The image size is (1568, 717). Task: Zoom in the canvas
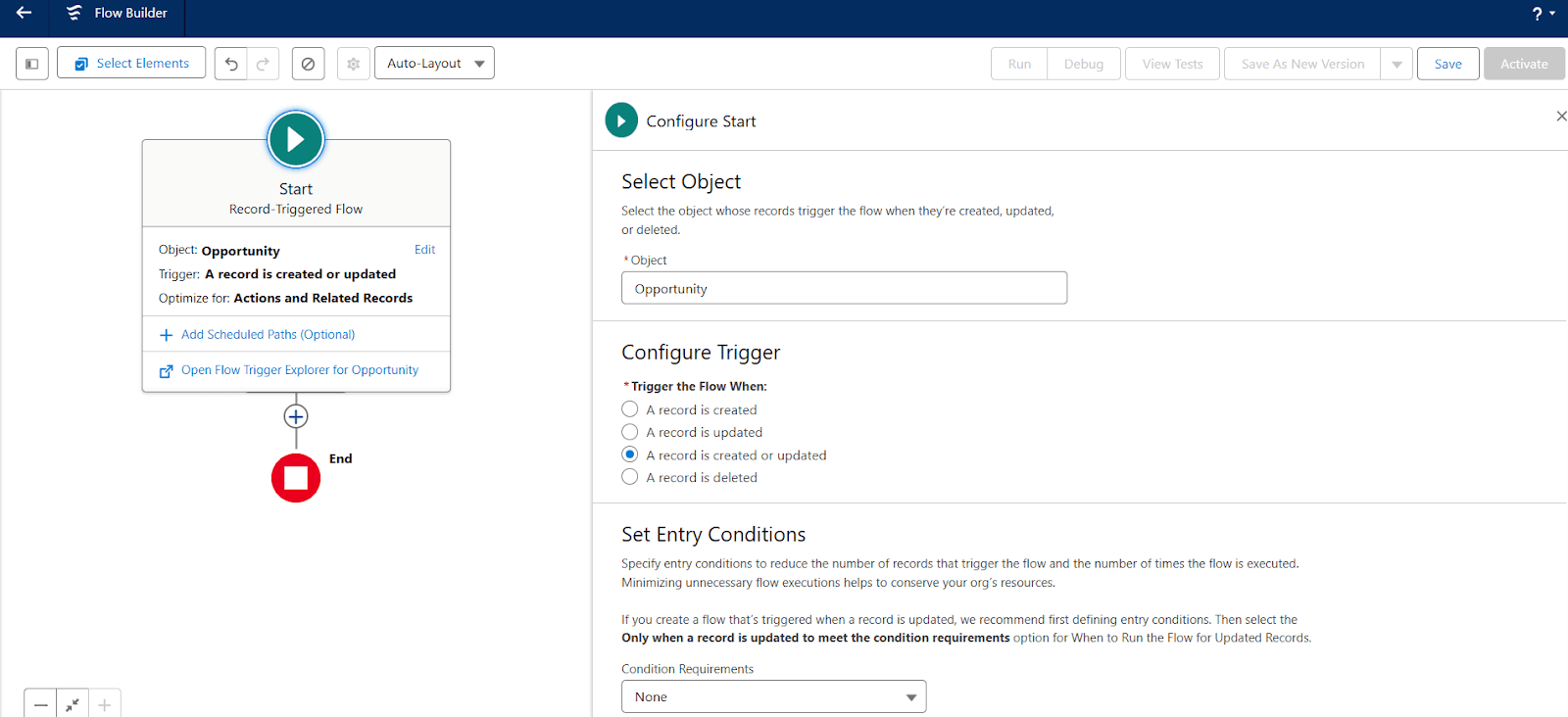pyautogui.click(x=105, y=704)
